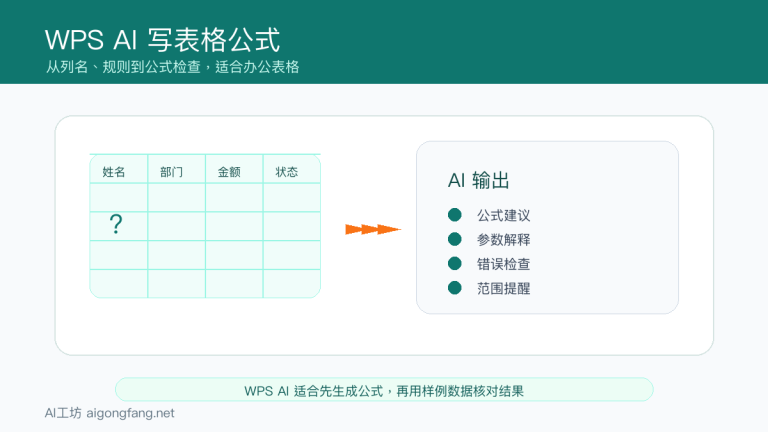Viewport: 768px width, 432px height.
Task: Select the '状态' table header cell
Action: click(x=292, y=169)
